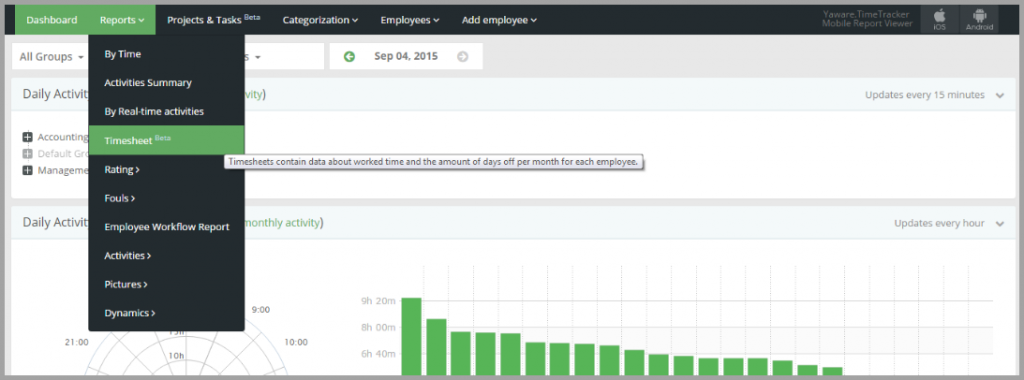Expand the Management group plus icon

click(27, 170)
